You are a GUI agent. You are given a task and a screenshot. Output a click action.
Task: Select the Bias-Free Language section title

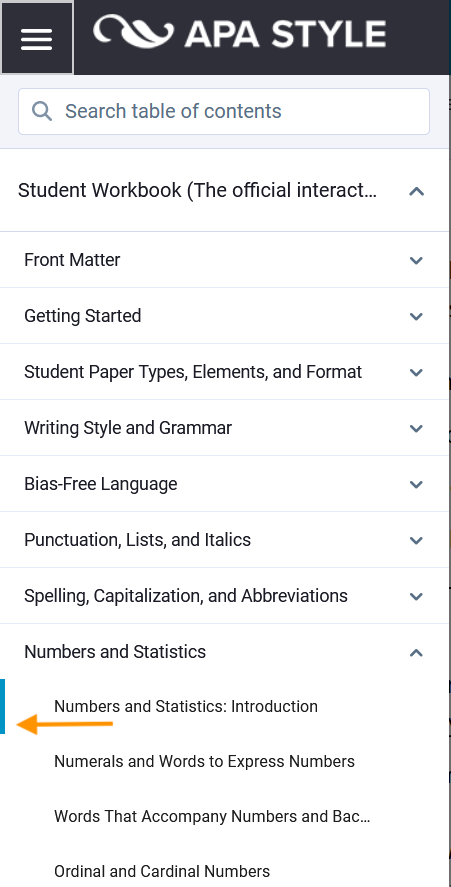click(101, 484)
